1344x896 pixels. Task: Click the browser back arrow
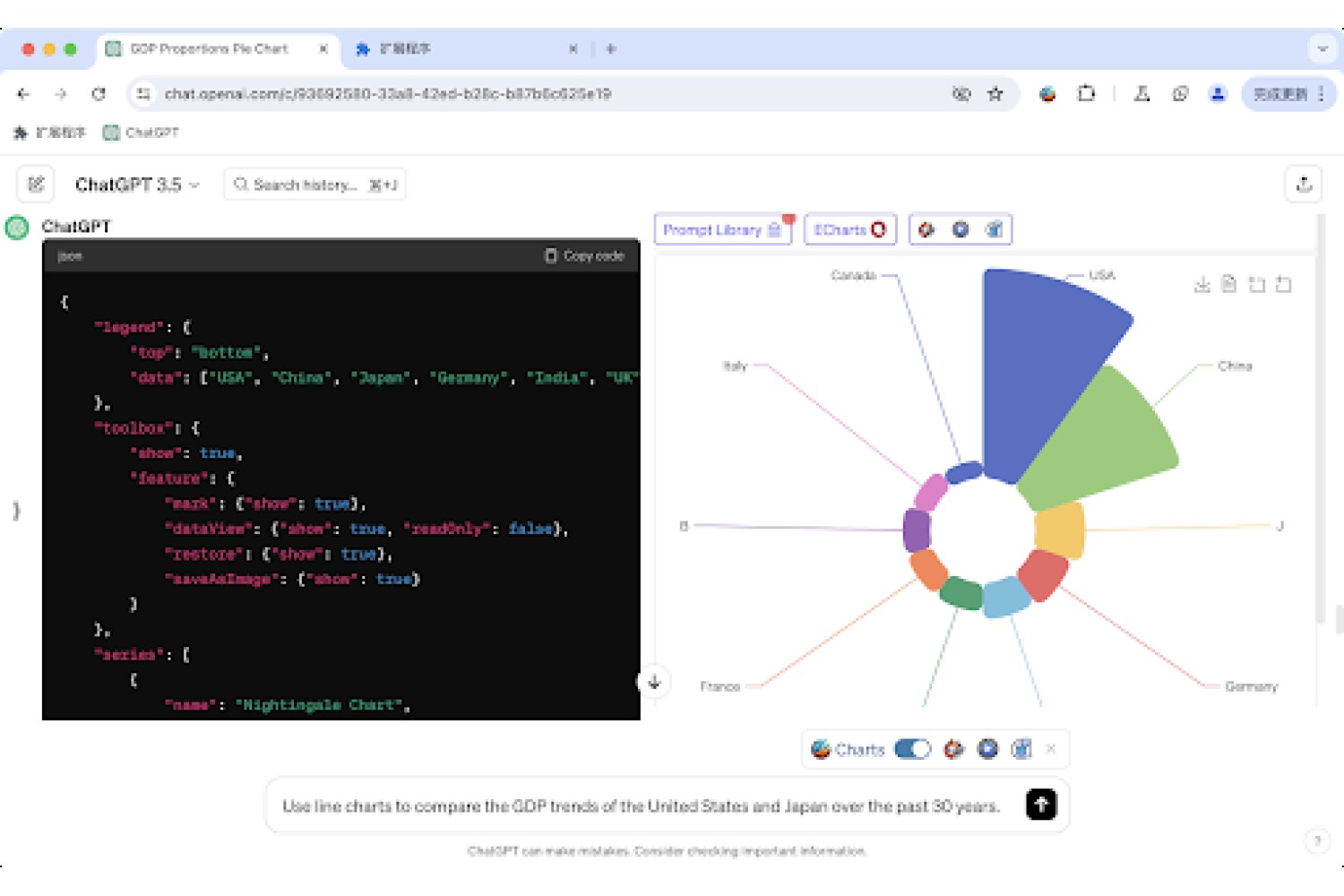(x=23, y=93)
